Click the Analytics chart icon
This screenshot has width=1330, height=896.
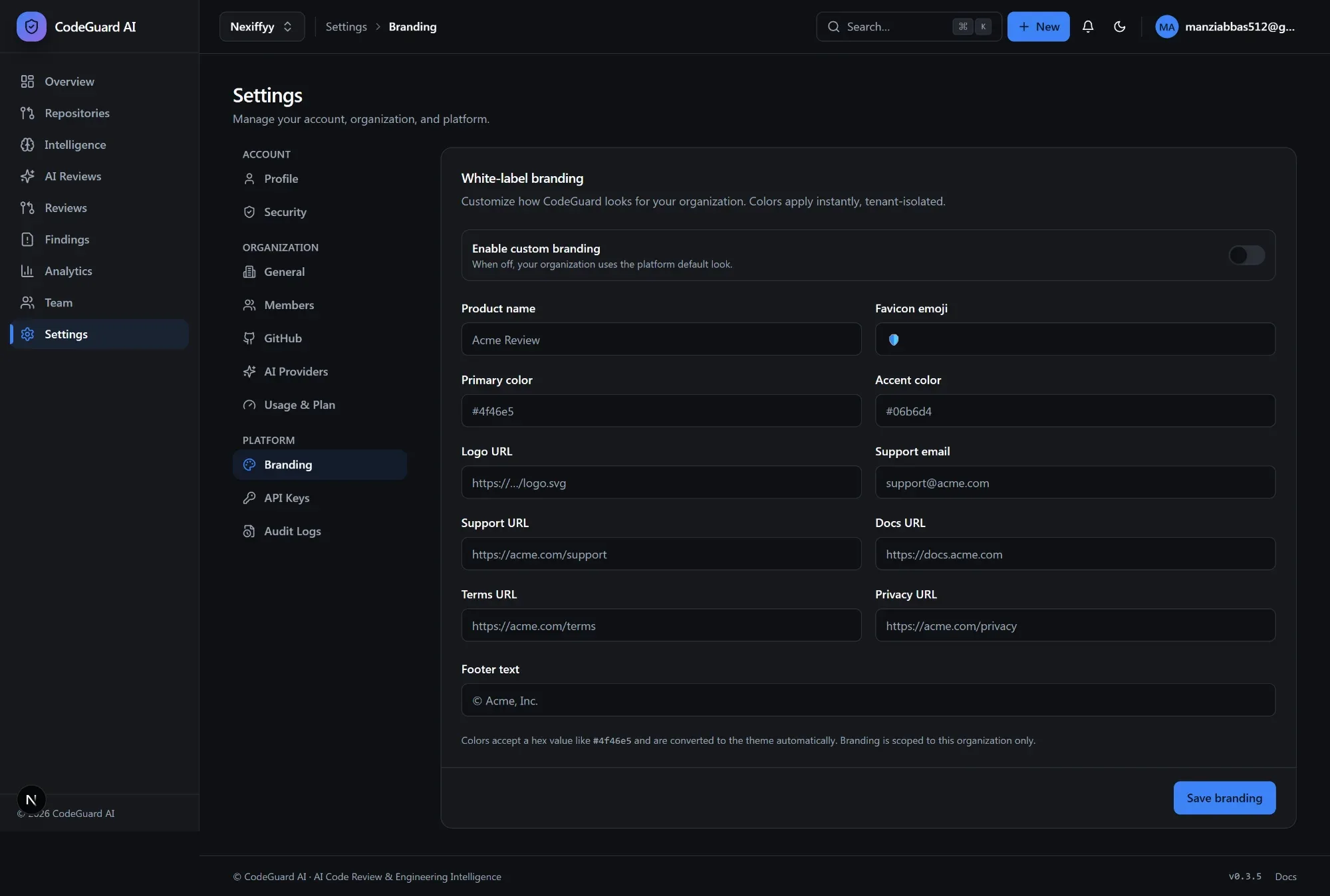point(27,271)
